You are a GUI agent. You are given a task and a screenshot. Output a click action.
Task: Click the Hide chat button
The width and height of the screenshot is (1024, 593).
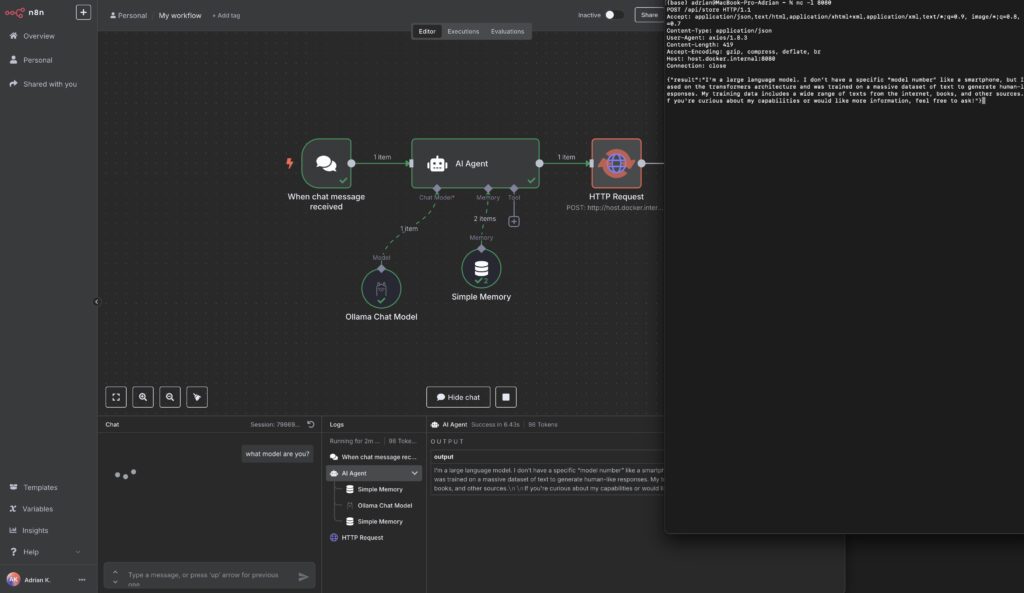click(458, 397)
